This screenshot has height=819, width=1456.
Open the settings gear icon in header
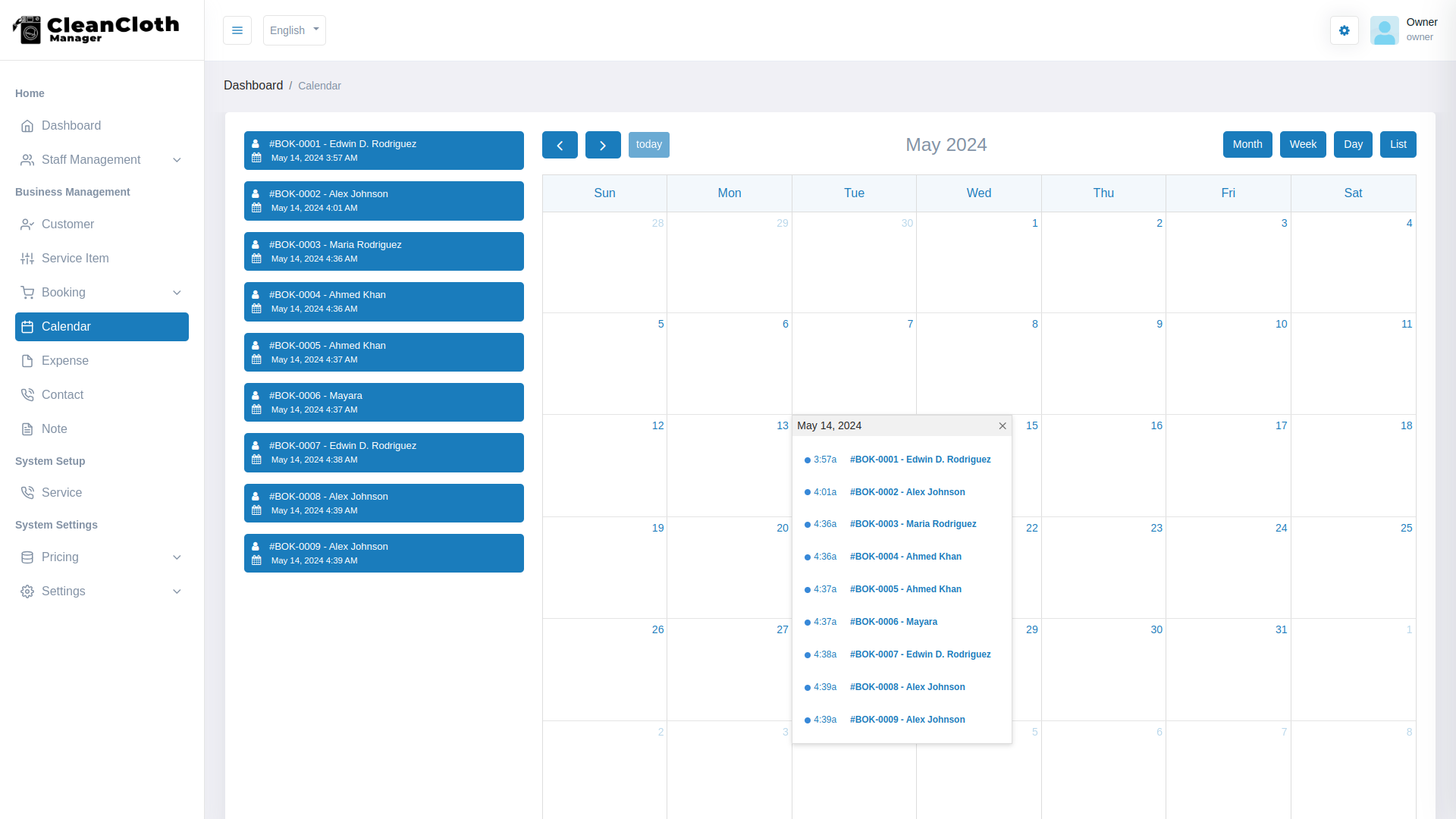(x=1344, y=30)
